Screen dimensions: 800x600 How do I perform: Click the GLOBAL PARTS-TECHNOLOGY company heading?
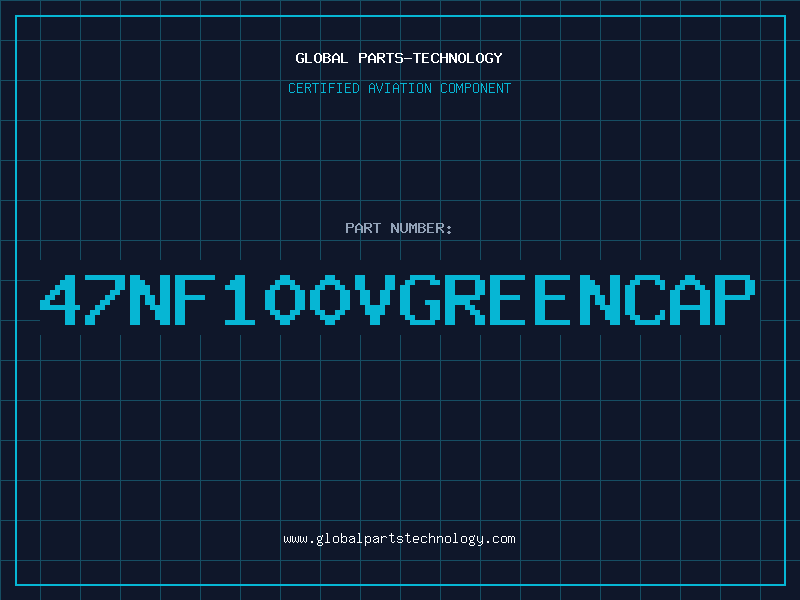pyautogui.click(x=399, y=58)
